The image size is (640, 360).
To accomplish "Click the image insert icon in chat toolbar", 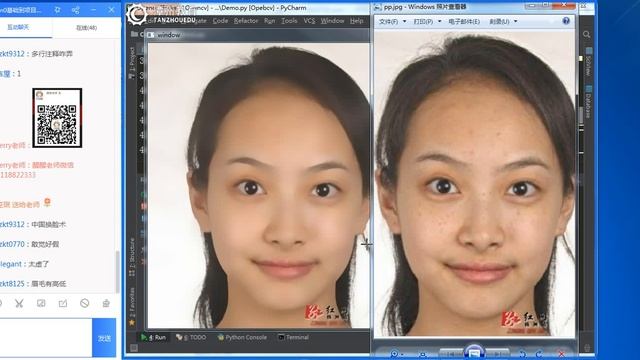I will click(x=41, y=303).
